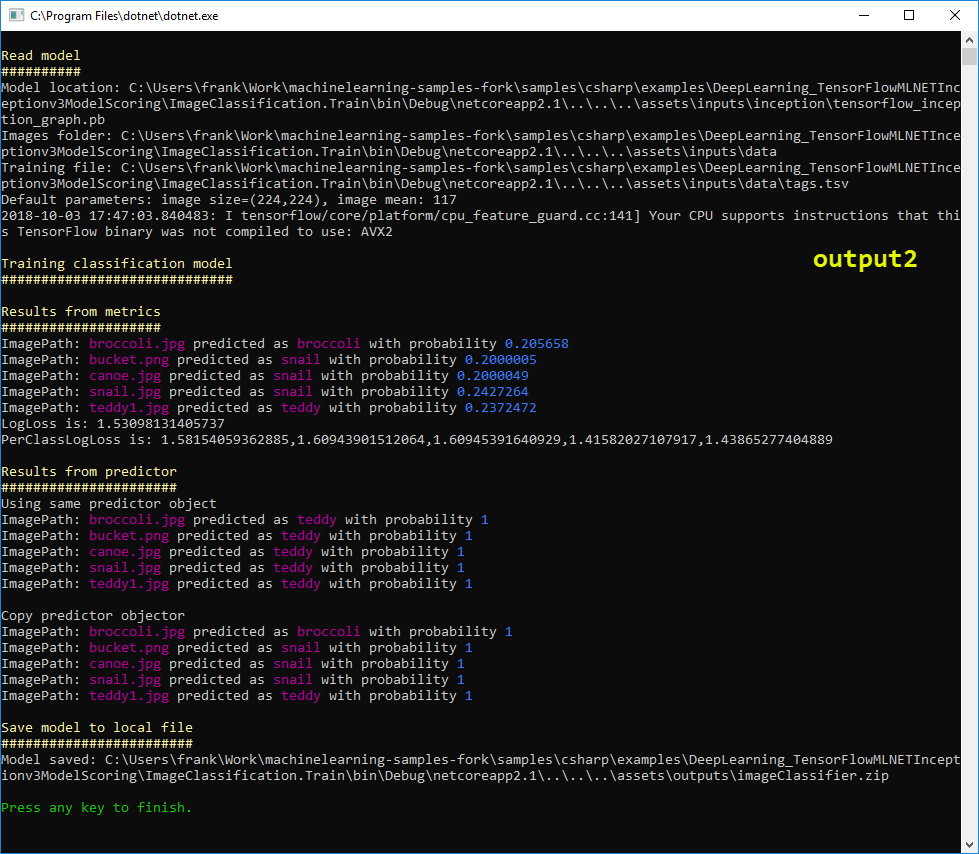The height and width of the screenshot is (854, 979).
Task: Minimize the dotnet.exe console window
Action: (864, 16)
